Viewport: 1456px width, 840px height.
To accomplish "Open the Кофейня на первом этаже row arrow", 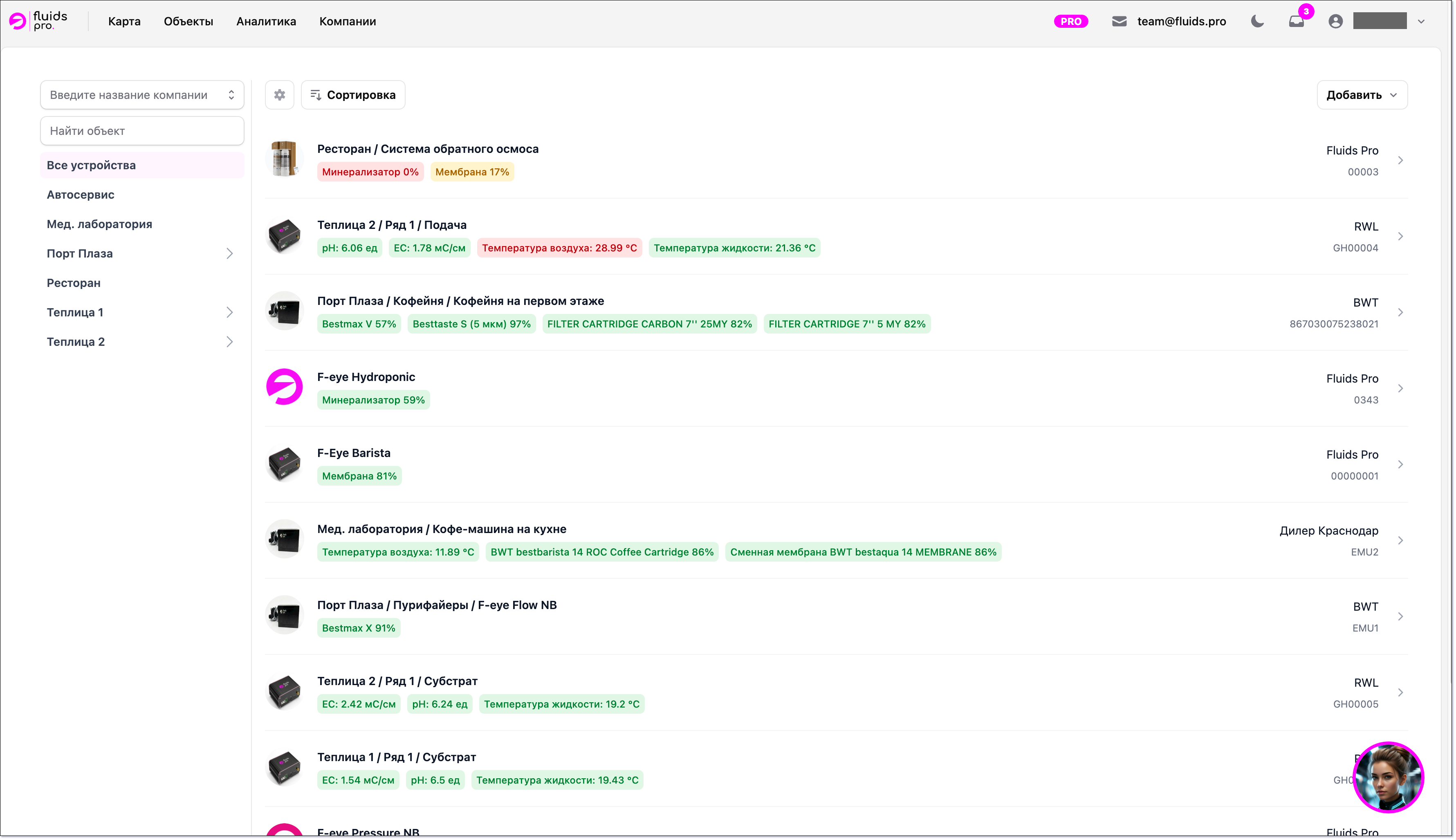I will [1400, 312].
